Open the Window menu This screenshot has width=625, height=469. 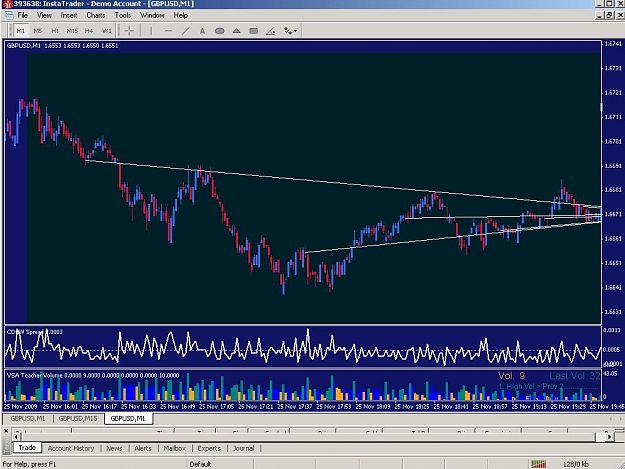(x=152, y=15)
